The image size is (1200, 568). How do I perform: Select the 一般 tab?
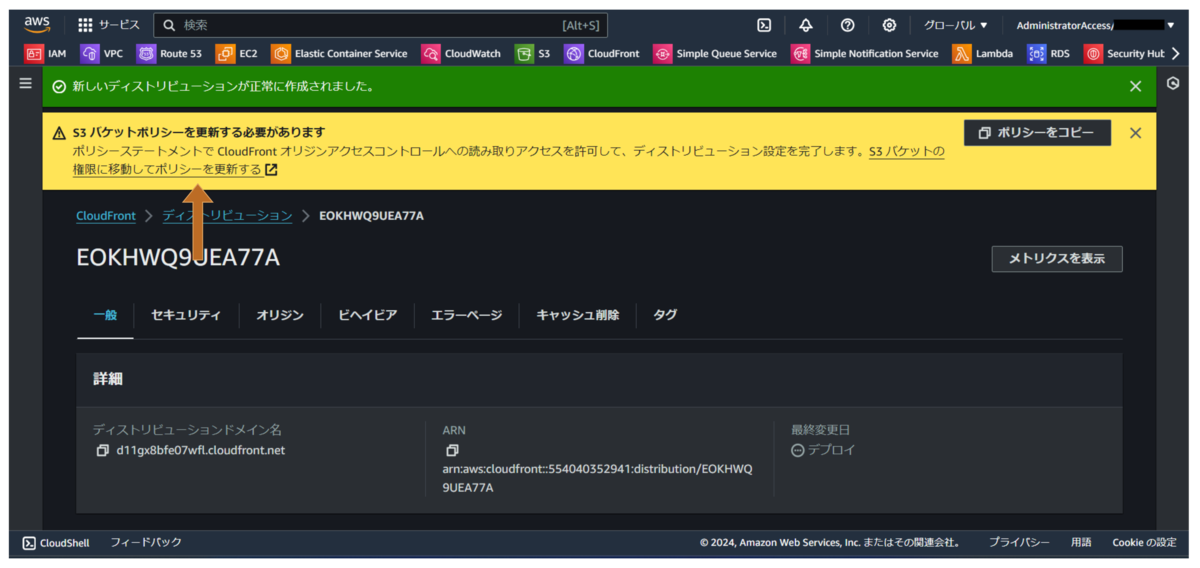pyautogui.click(x=105, y=315)
